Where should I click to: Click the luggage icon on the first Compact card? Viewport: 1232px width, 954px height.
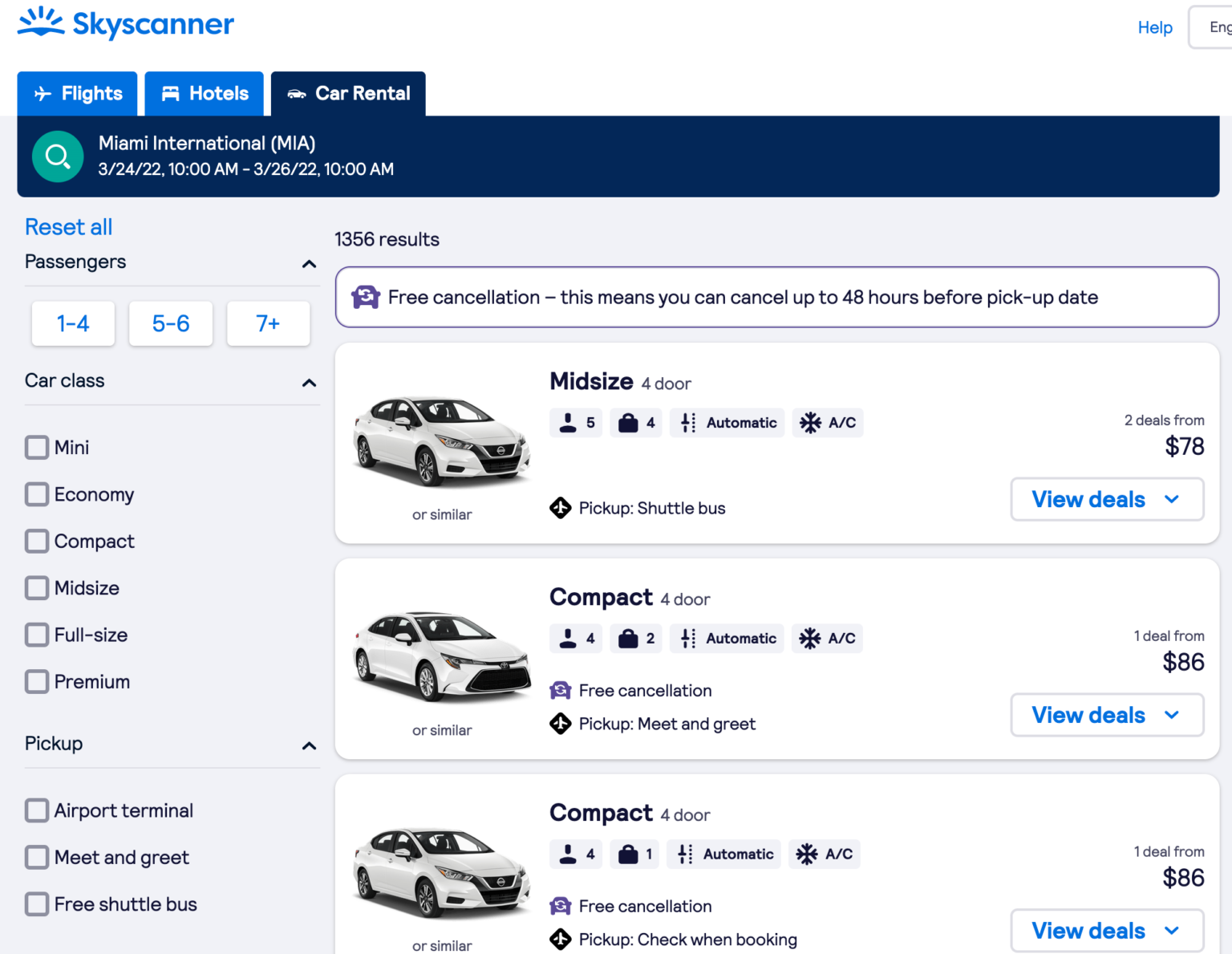(x=628, y=638)
